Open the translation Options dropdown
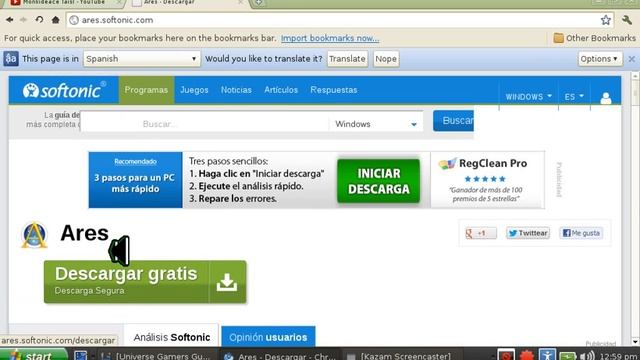The image size is (640, 360). (x=599, y=59)
